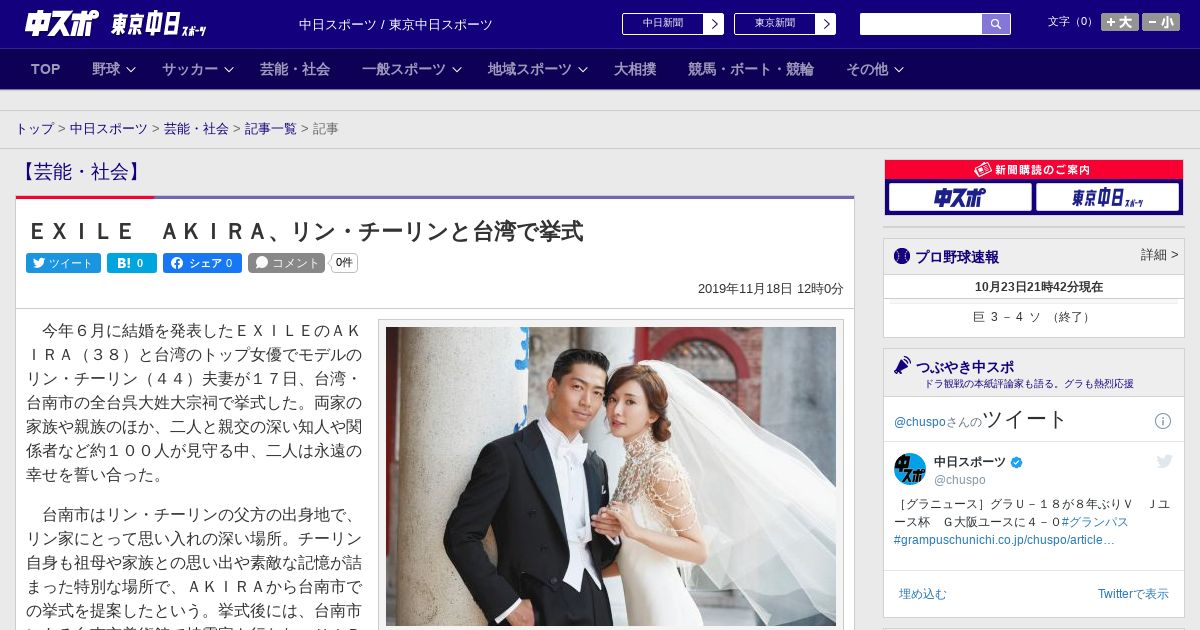Open the 大相撲 section
The image size is (1200, 630).
(635, 69)
